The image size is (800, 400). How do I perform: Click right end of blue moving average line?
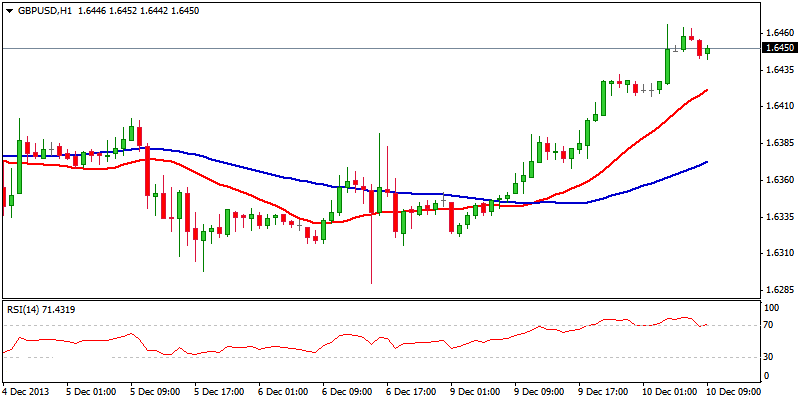tap(707, 162)
